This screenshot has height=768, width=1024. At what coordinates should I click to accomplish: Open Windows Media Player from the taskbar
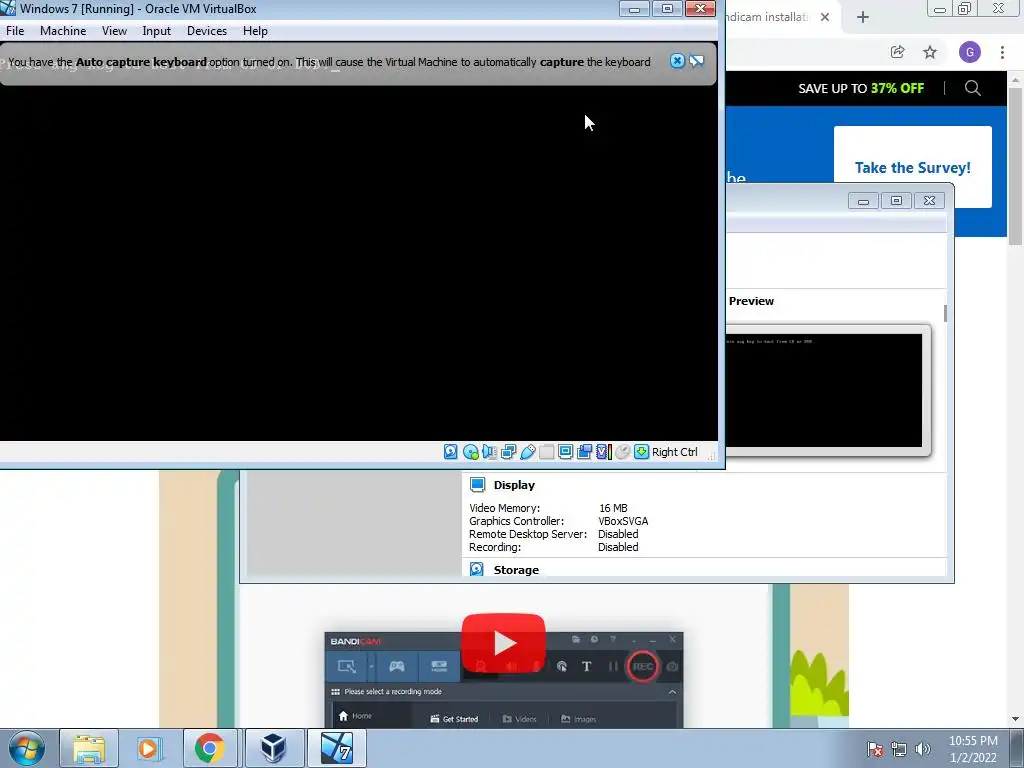click(x=148, y=748)
